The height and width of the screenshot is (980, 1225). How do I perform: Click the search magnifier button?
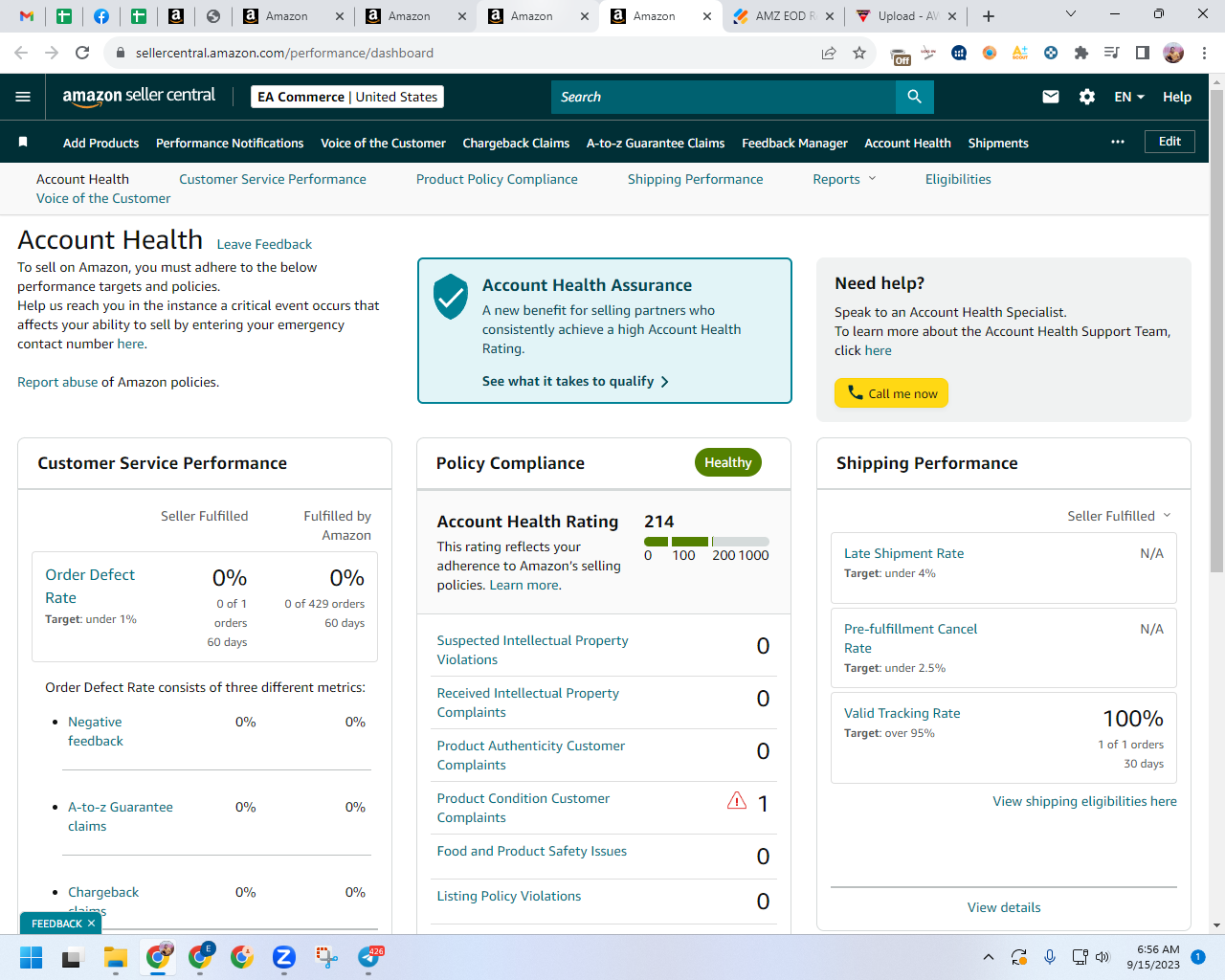[914, 97]
